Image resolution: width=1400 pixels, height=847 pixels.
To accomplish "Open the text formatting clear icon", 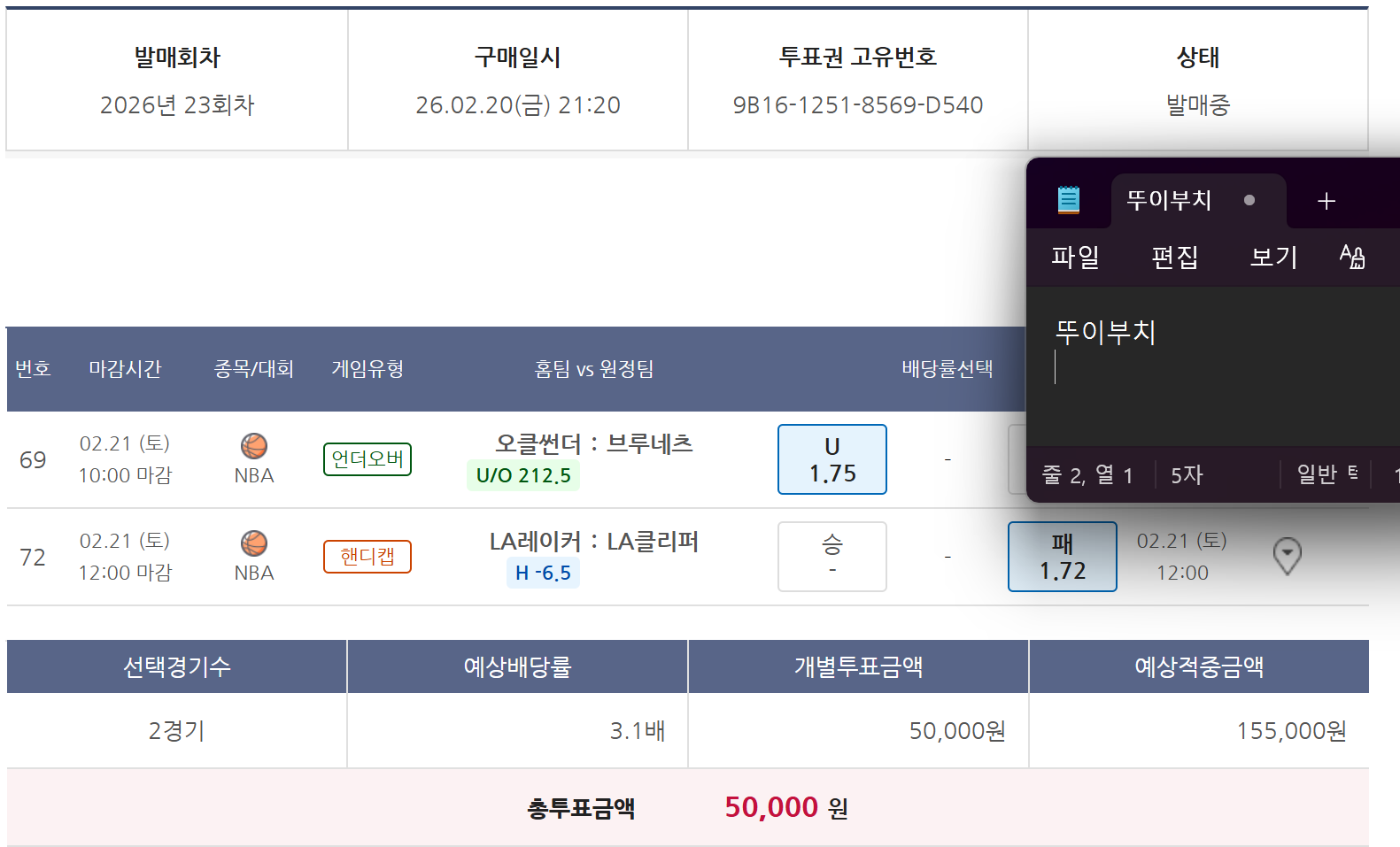I will (1352, 257).
